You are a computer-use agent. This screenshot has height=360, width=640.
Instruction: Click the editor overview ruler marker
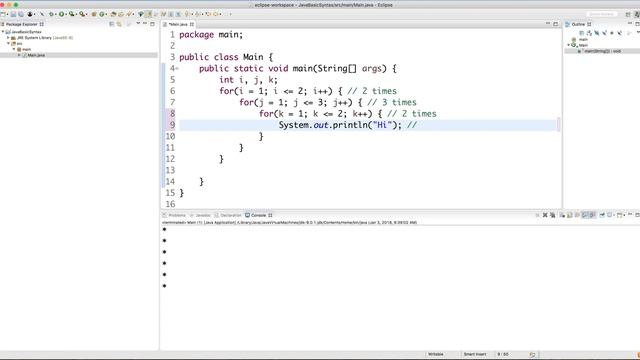point(558,124)
